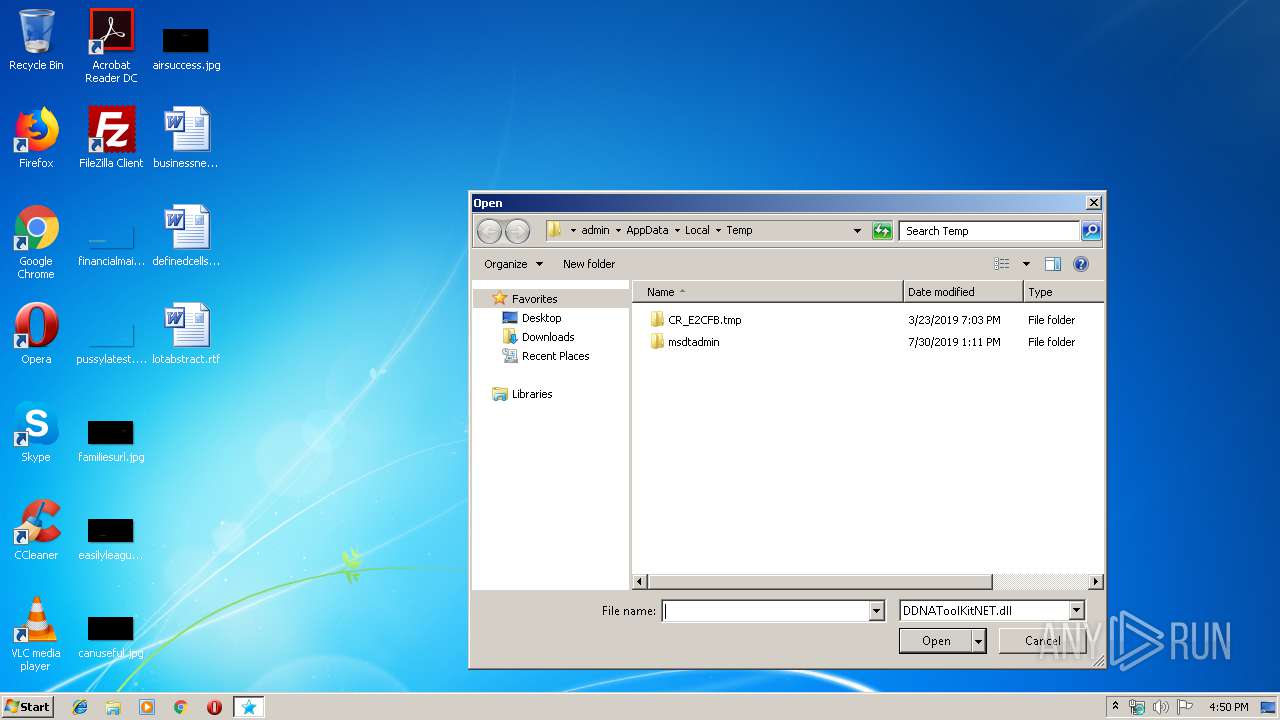Open Internet Explorer from taskbar
Image resolution: width=1280 pixels, height=720 pixels.
pos(80,707)
